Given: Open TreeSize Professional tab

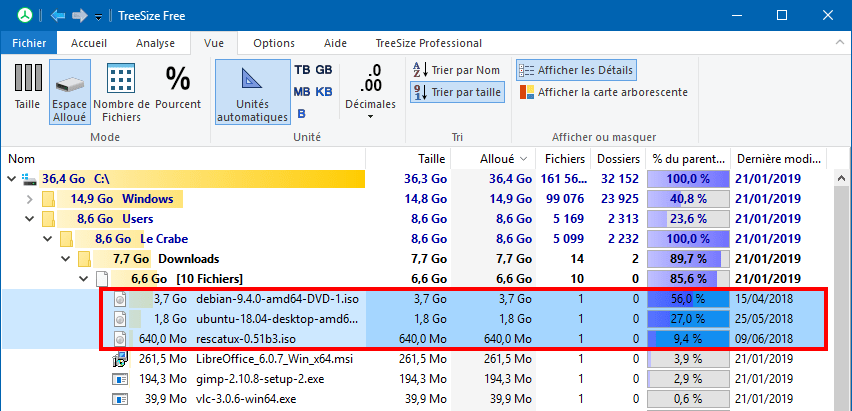Looking at the screenshot, I should [x=429, y=43].
